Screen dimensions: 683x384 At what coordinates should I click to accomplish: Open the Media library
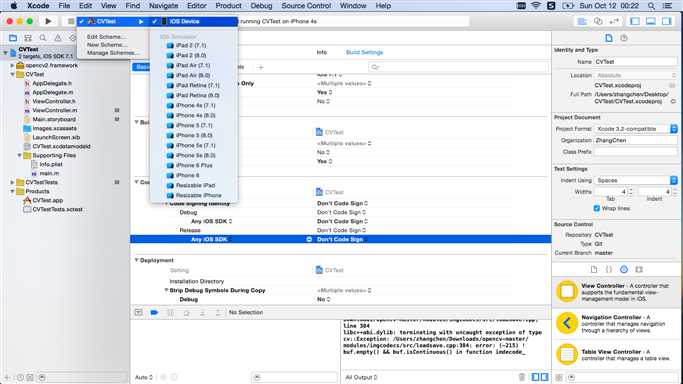[x=639, y=269]
